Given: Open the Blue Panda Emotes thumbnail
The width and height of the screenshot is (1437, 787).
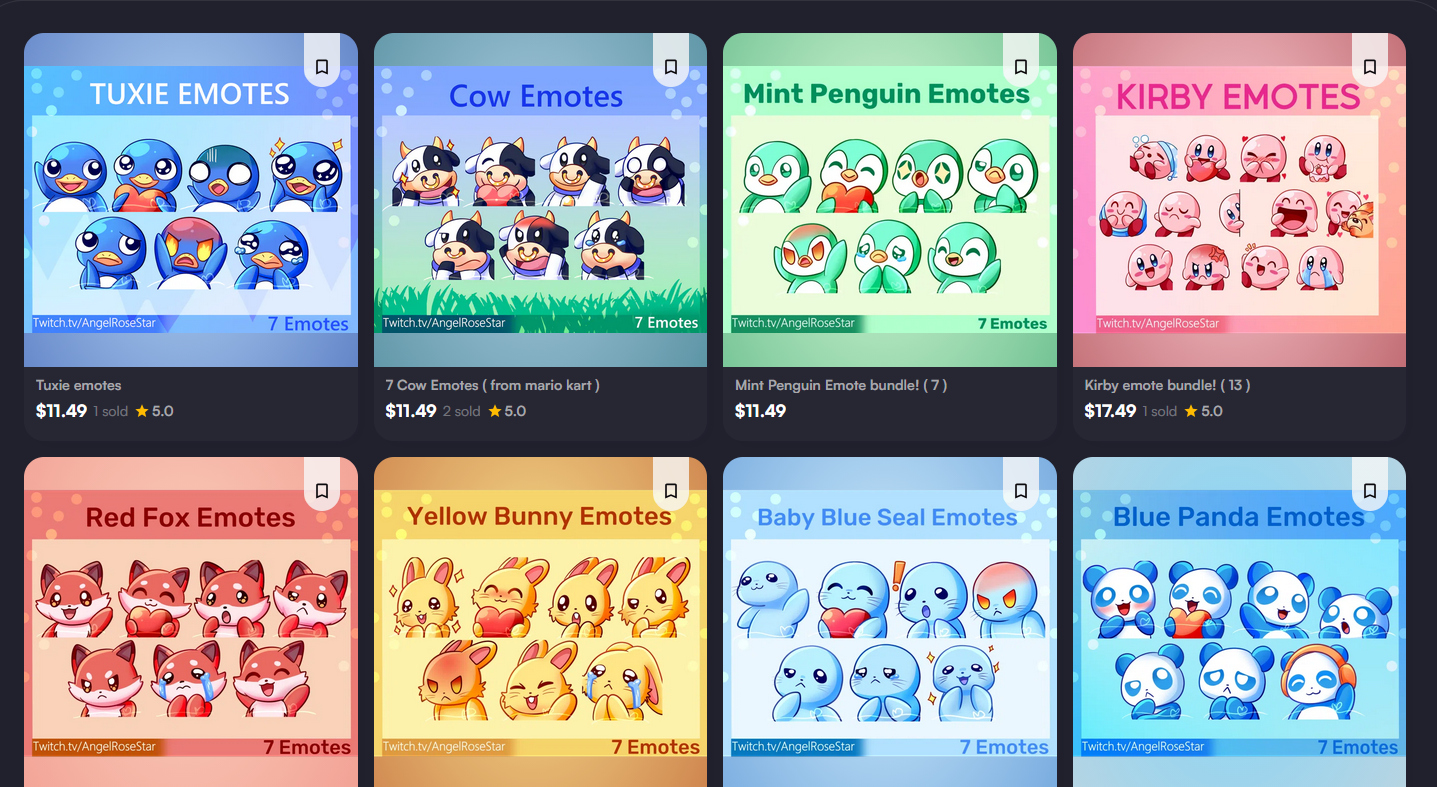Looking at the screenshot, I should [1239, 622].
